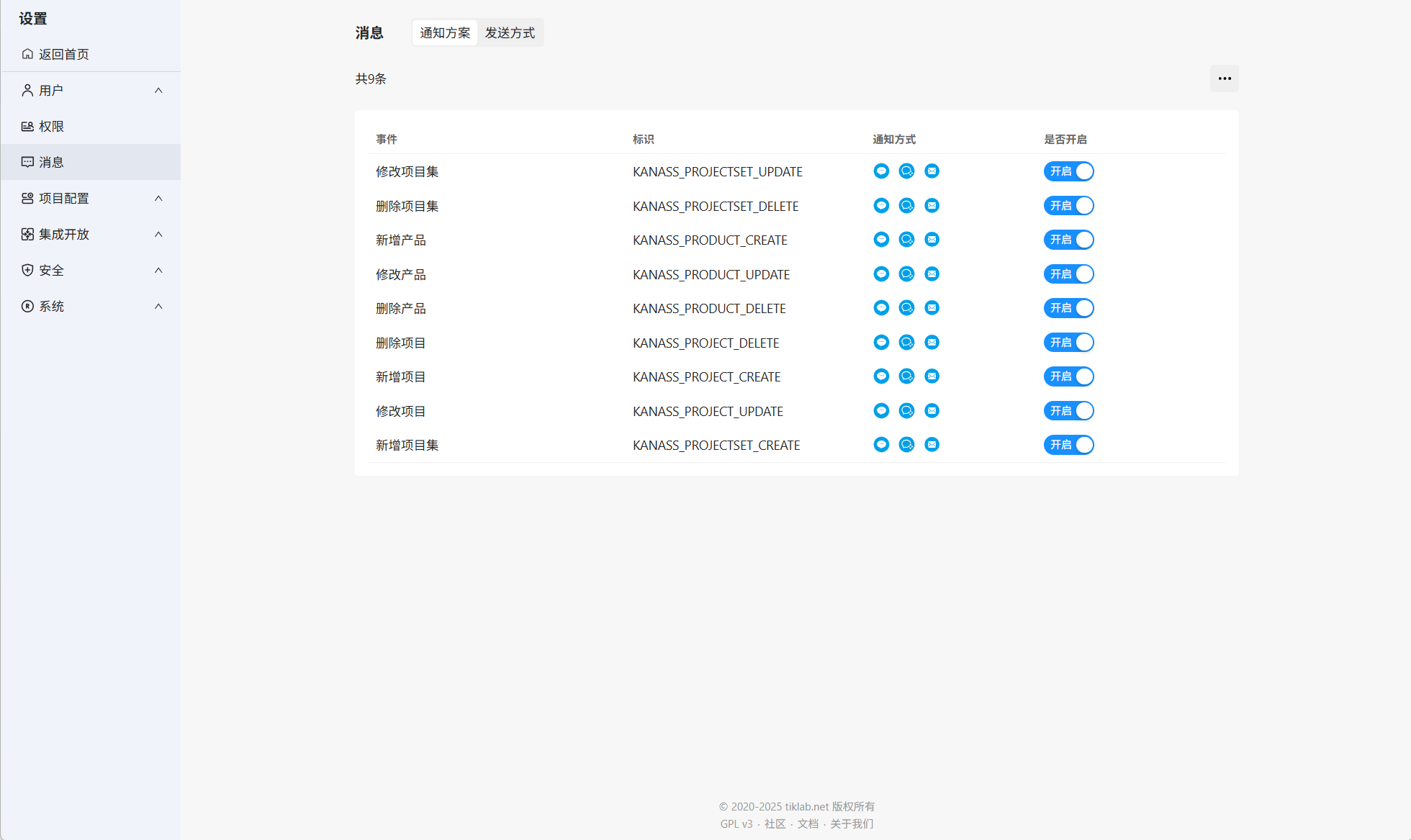Click the site message icon for 修改项目
Viewport: 1411px width, 840px height.
[881, 411]
